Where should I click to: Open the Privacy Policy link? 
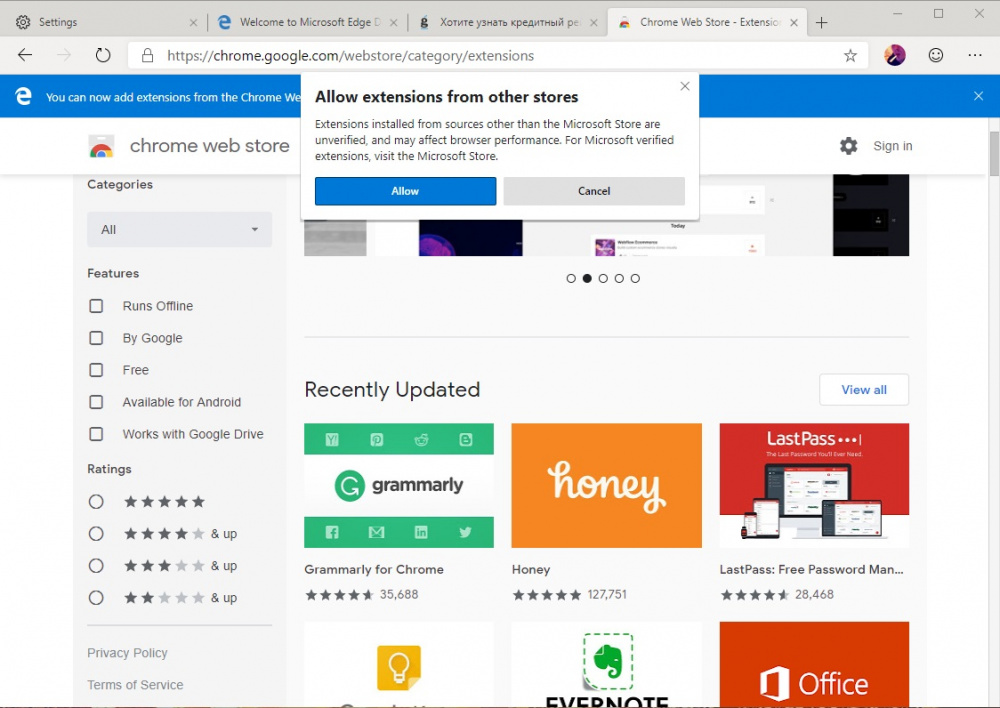pyautogui.click(x=128, y=653)
